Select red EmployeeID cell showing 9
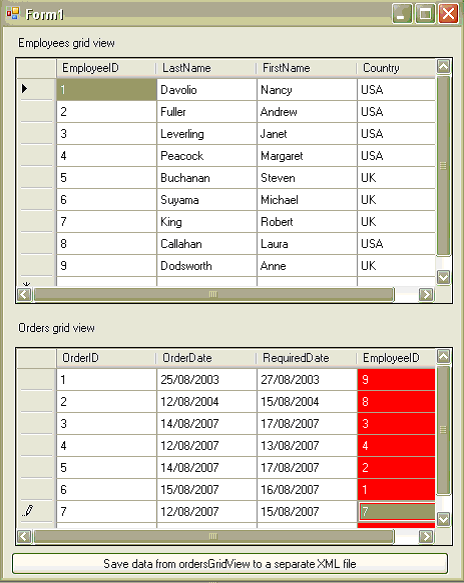Image resolution: width=464 pixels, height=583 pixels. 396,380
